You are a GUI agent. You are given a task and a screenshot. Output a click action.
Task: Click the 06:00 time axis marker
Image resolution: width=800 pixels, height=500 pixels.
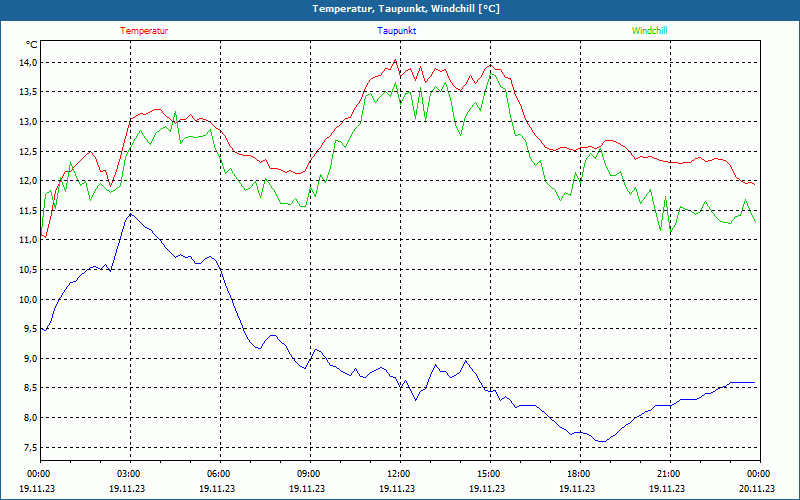click(219, 474)
